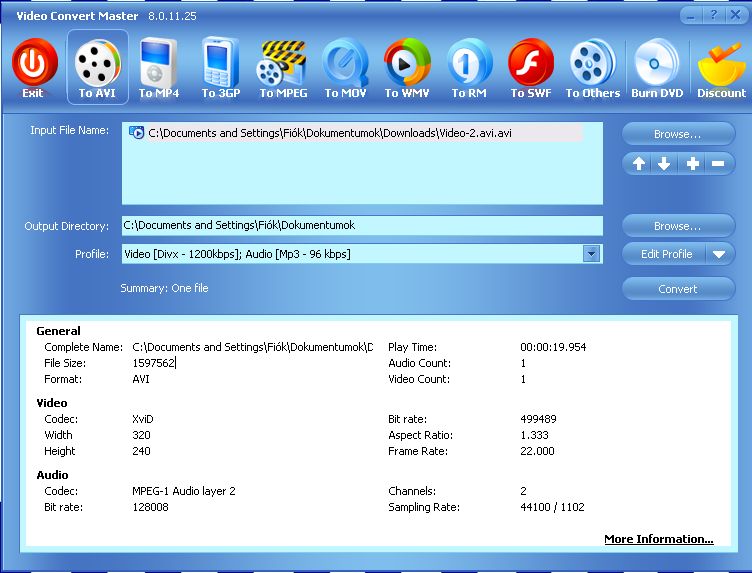Click the Summary: One file text
This screenshot has height=573, width=752.
(x=164, y=288)
